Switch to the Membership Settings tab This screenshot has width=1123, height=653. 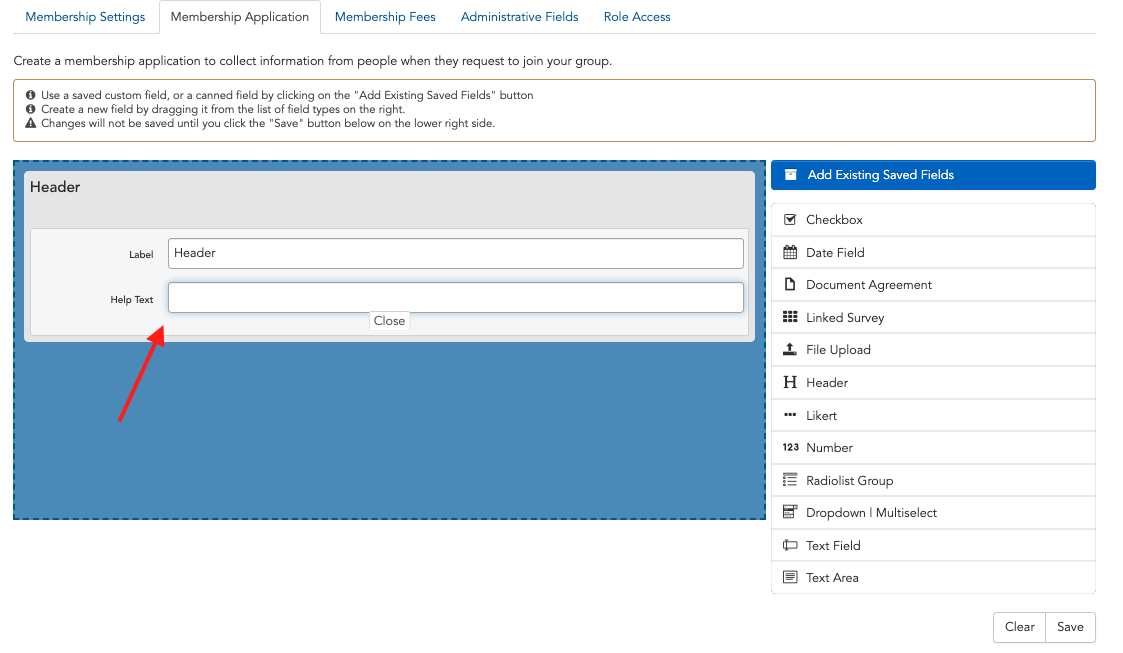click(85, 17)
